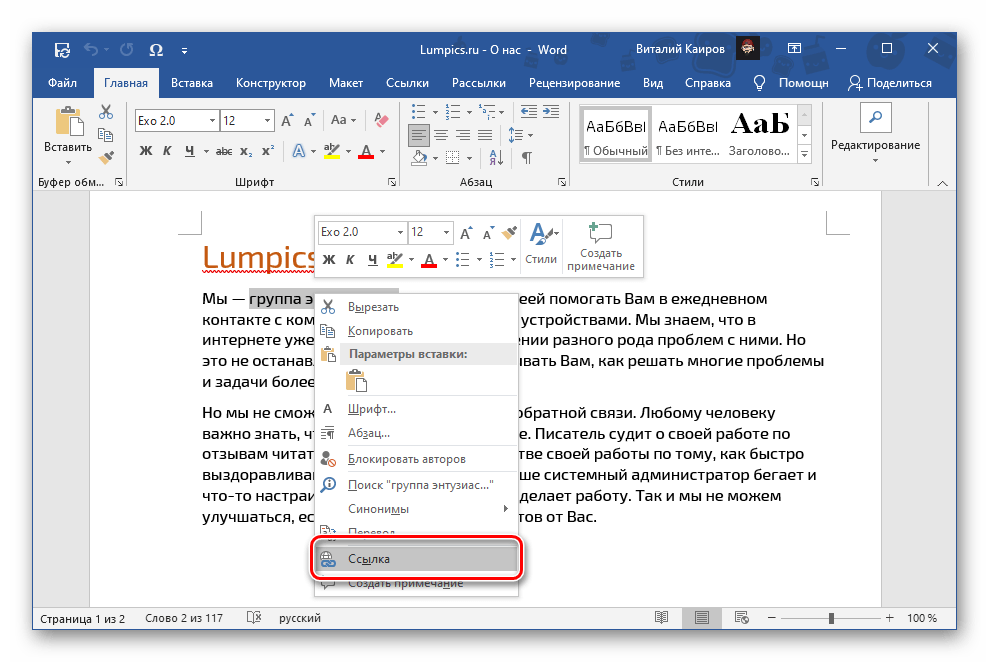Apply red font color in ribbon
This screenshot has width=989, height=662.
coord(365,151)
